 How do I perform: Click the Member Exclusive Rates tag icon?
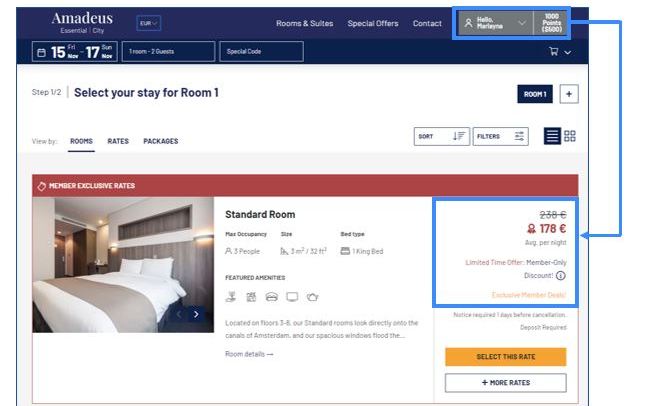pyautogui.click(x=41, y=186)
